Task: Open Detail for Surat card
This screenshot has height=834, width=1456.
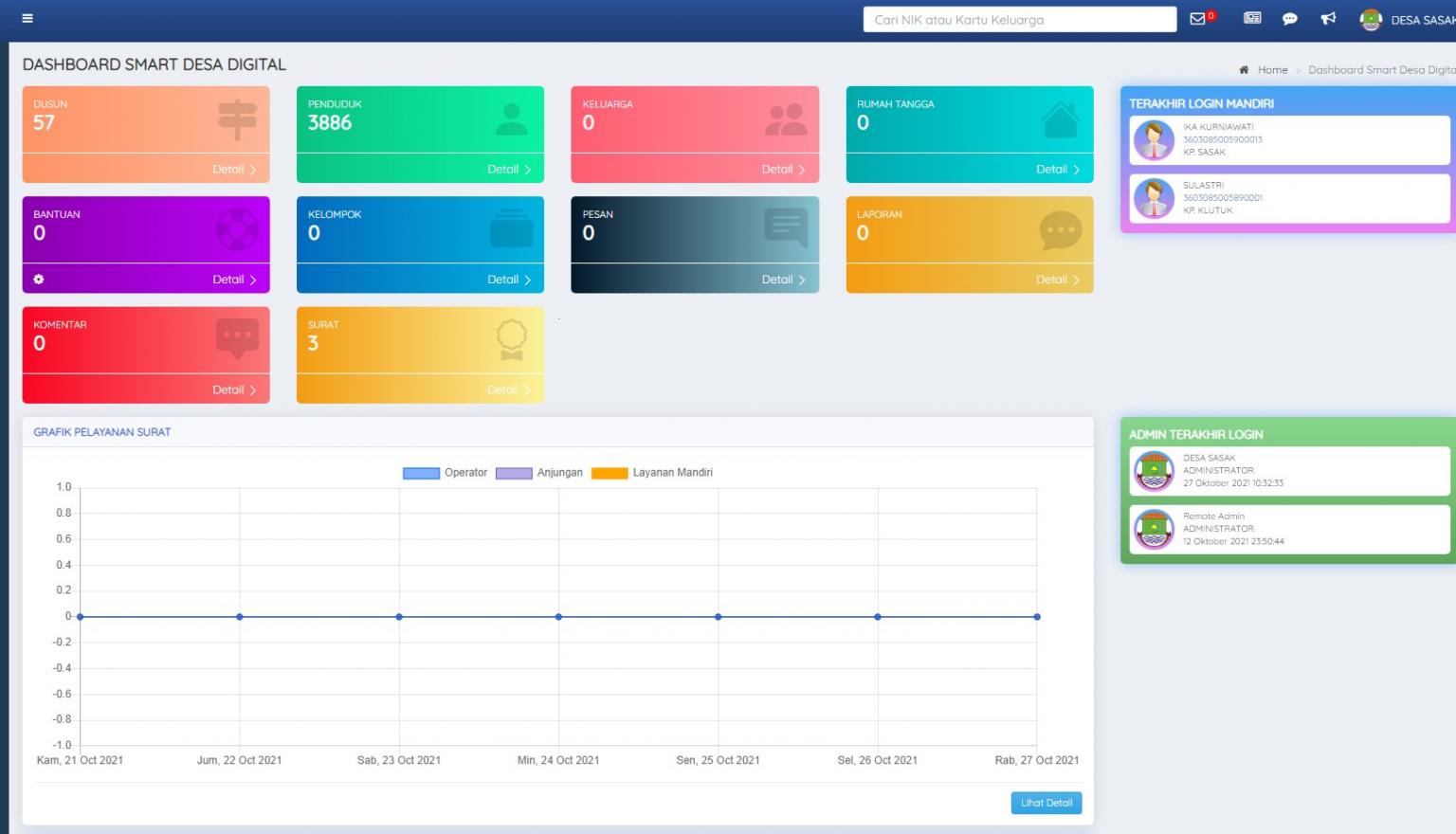Action: click(509, 390)
